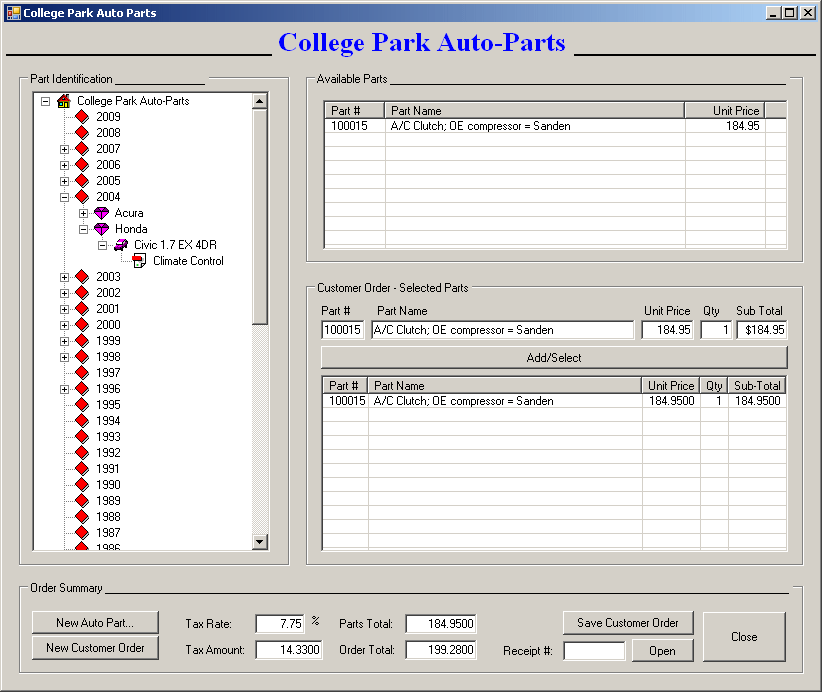This screenshot has height=692, width=822.
Task: Select the Climate Control tree item
Action: pos(188,261)
